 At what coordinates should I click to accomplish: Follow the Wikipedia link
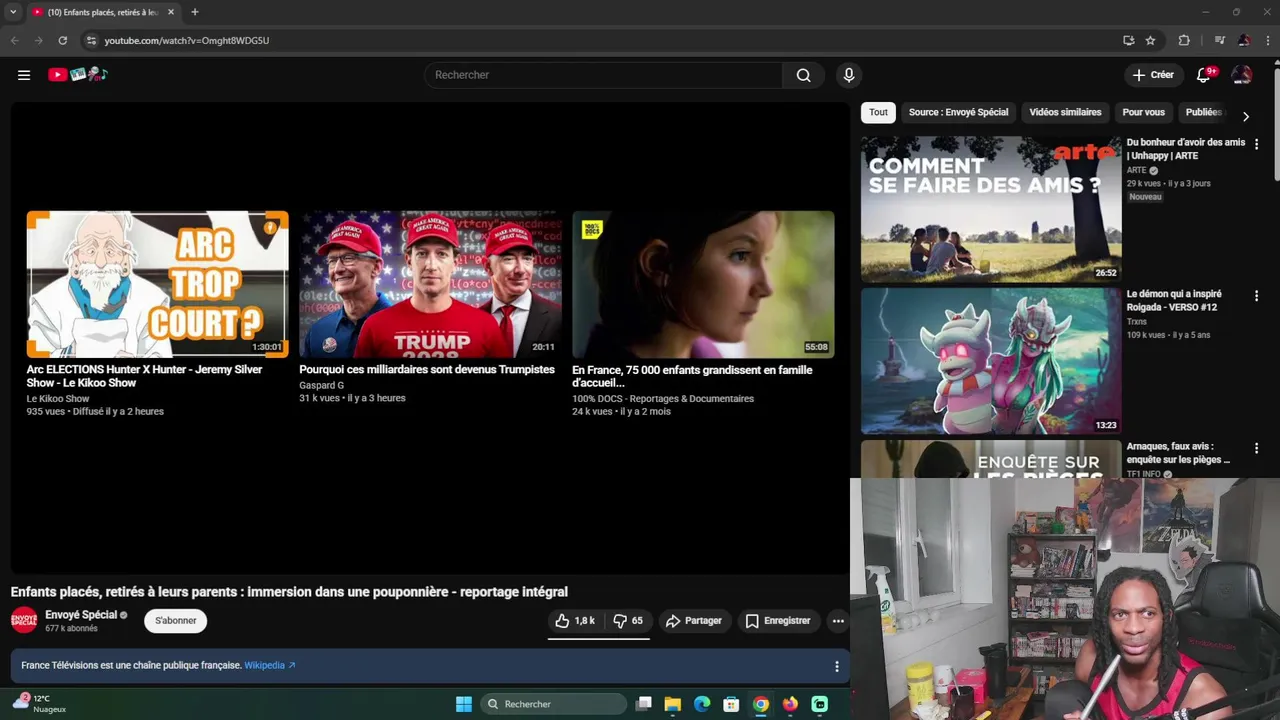[270, 665]
